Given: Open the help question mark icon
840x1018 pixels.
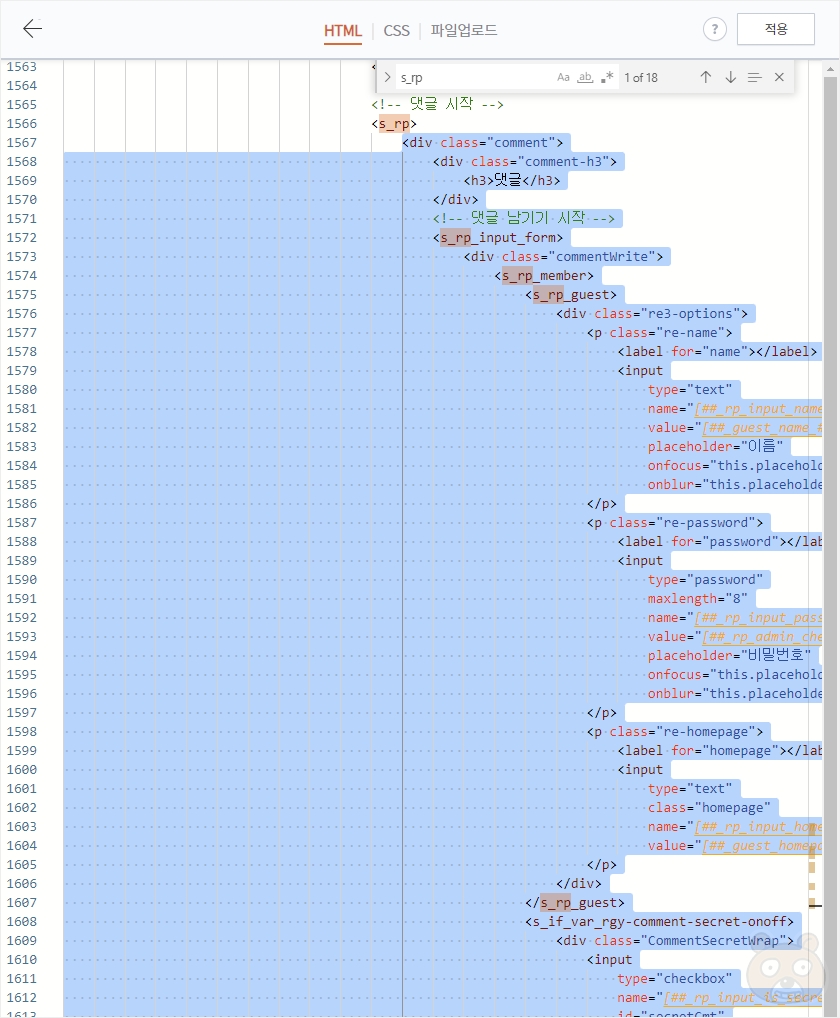Looking at the screenshot, I should pyautogui.click(x=715, y=29).
